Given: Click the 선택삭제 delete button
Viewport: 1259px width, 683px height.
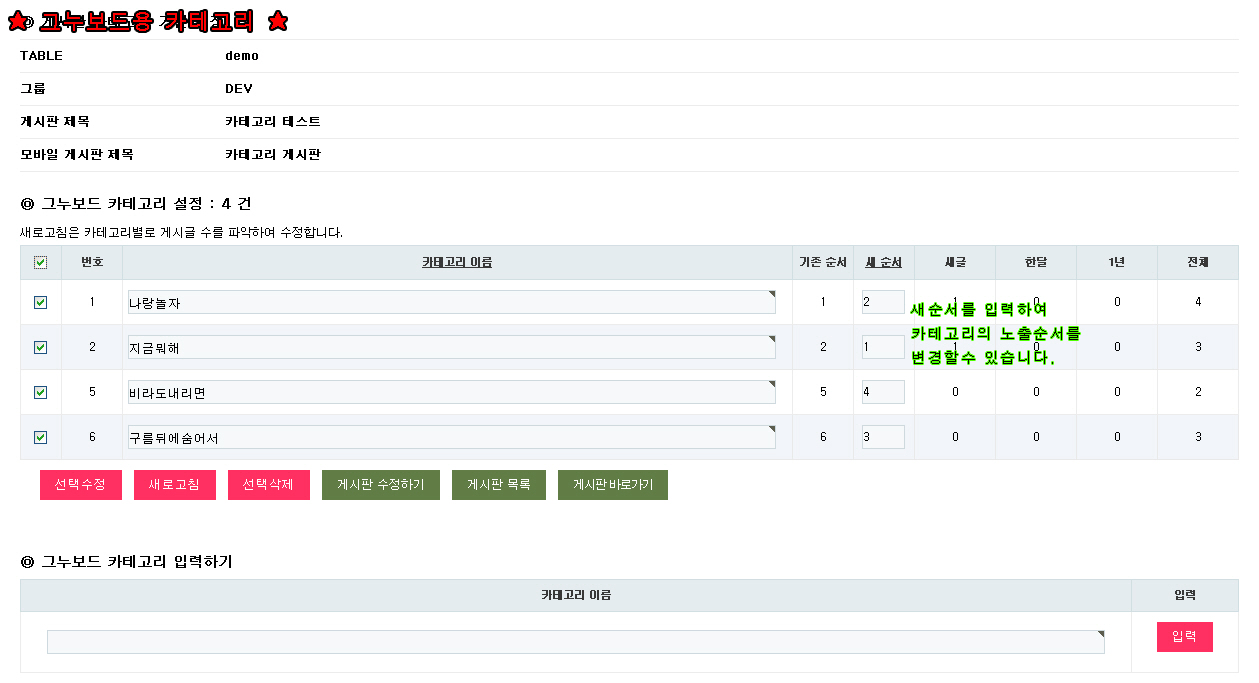Looking at the screenshot, I should click(268, 485).
